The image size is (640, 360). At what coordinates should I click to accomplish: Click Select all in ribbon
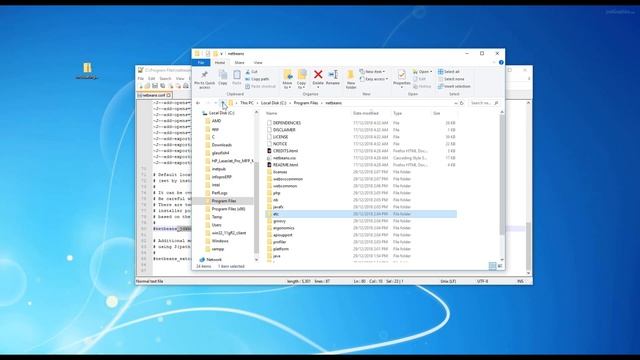[449, 71]
